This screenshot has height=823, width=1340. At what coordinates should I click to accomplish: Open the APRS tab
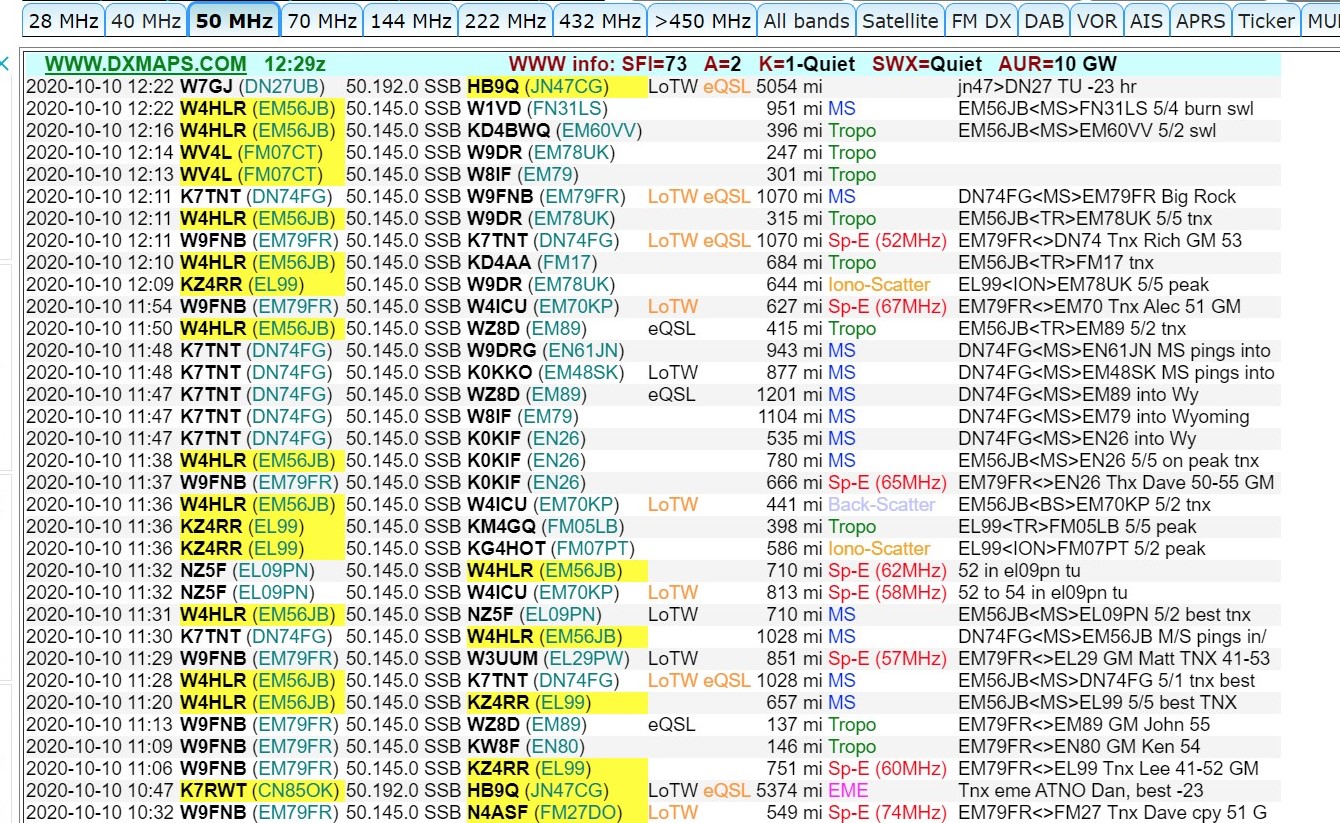[1200, 20]
